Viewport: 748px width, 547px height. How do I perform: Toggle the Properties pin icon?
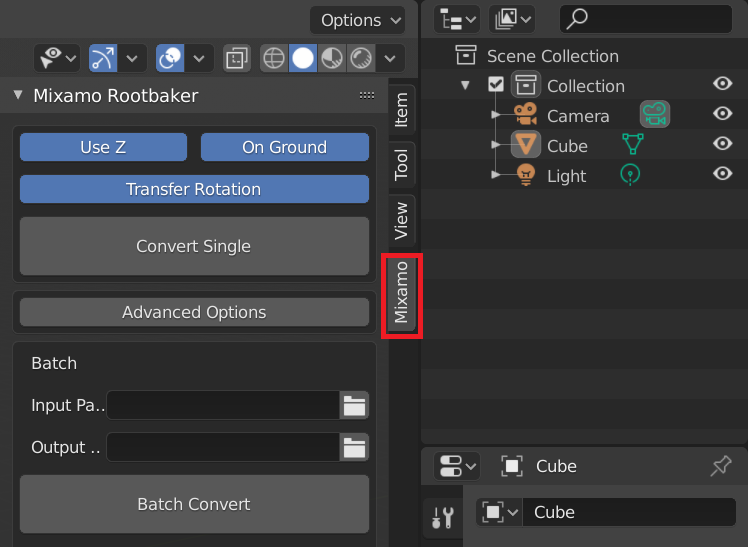tap(721, 466)
